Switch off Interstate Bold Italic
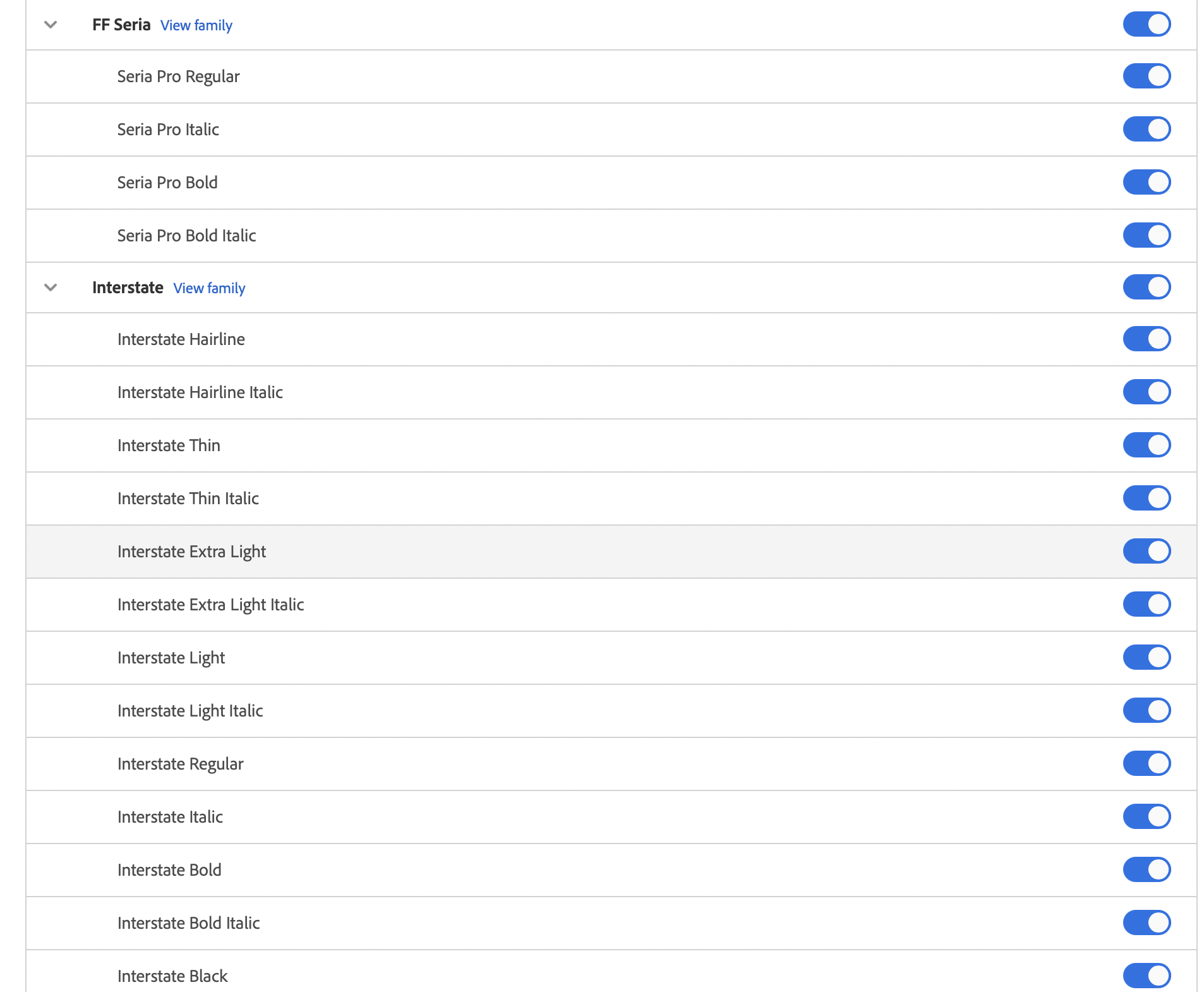1204x992 pixels. (1146, 923)
